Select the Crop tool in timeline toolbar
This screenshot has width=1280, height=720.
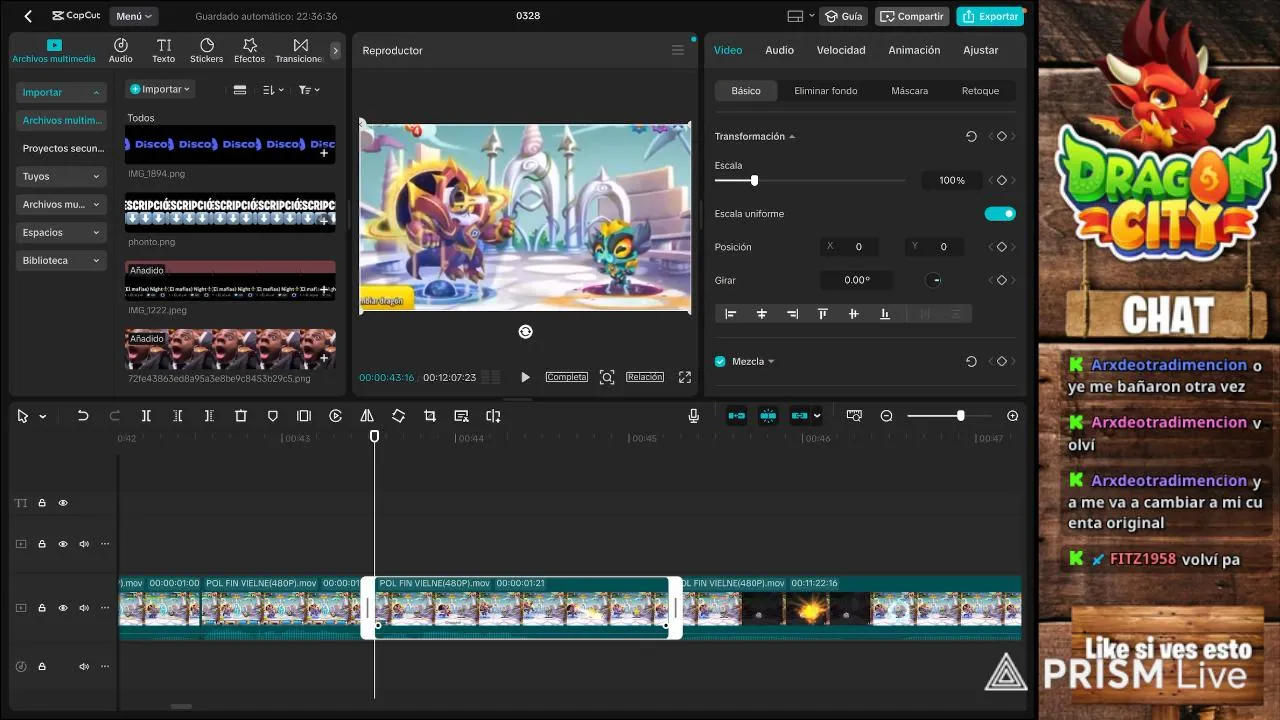click(x=430, y=416)
